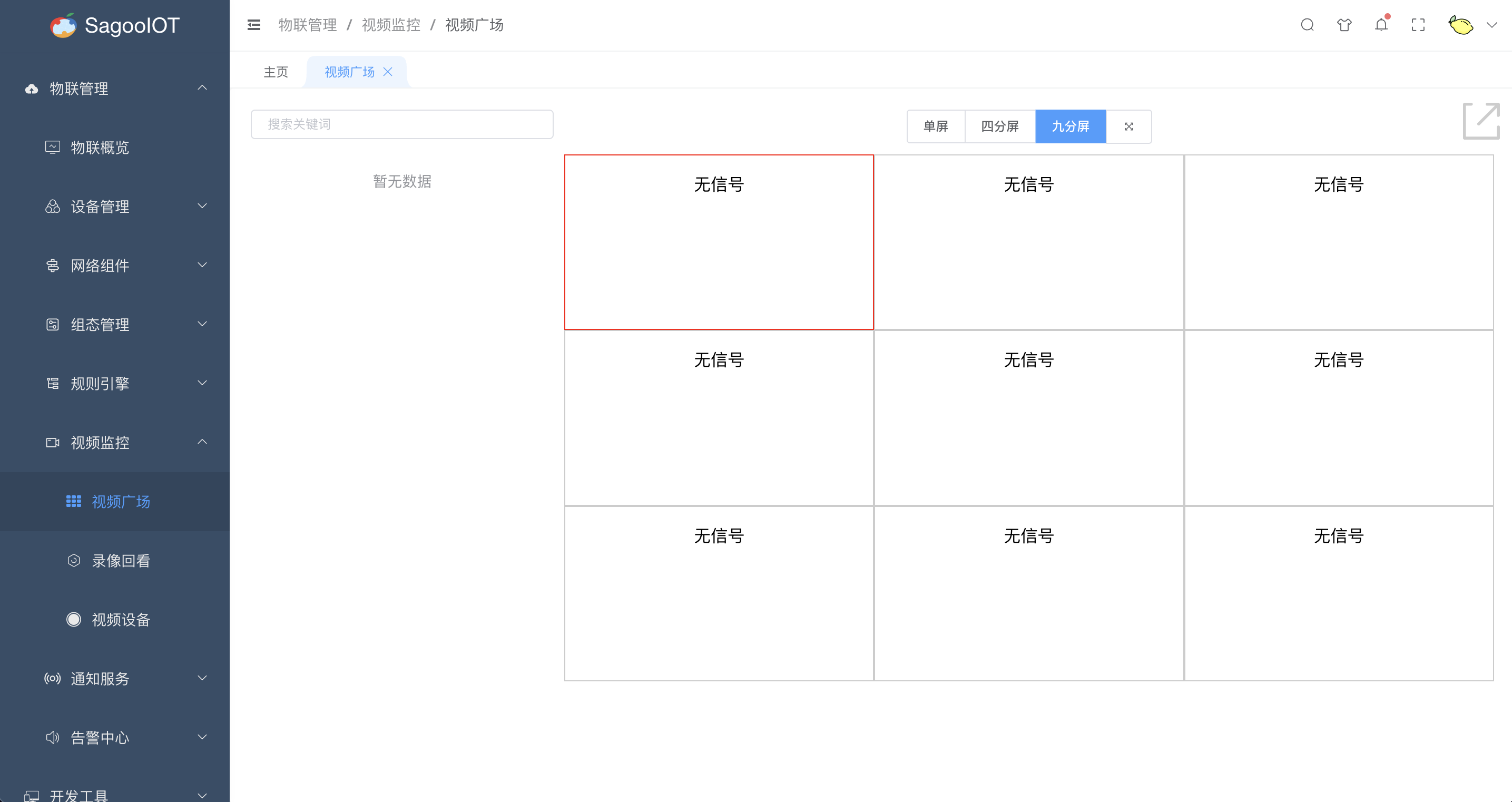
Task: Select the center 无信号 video cell
Action: [x=1028, y=417]
